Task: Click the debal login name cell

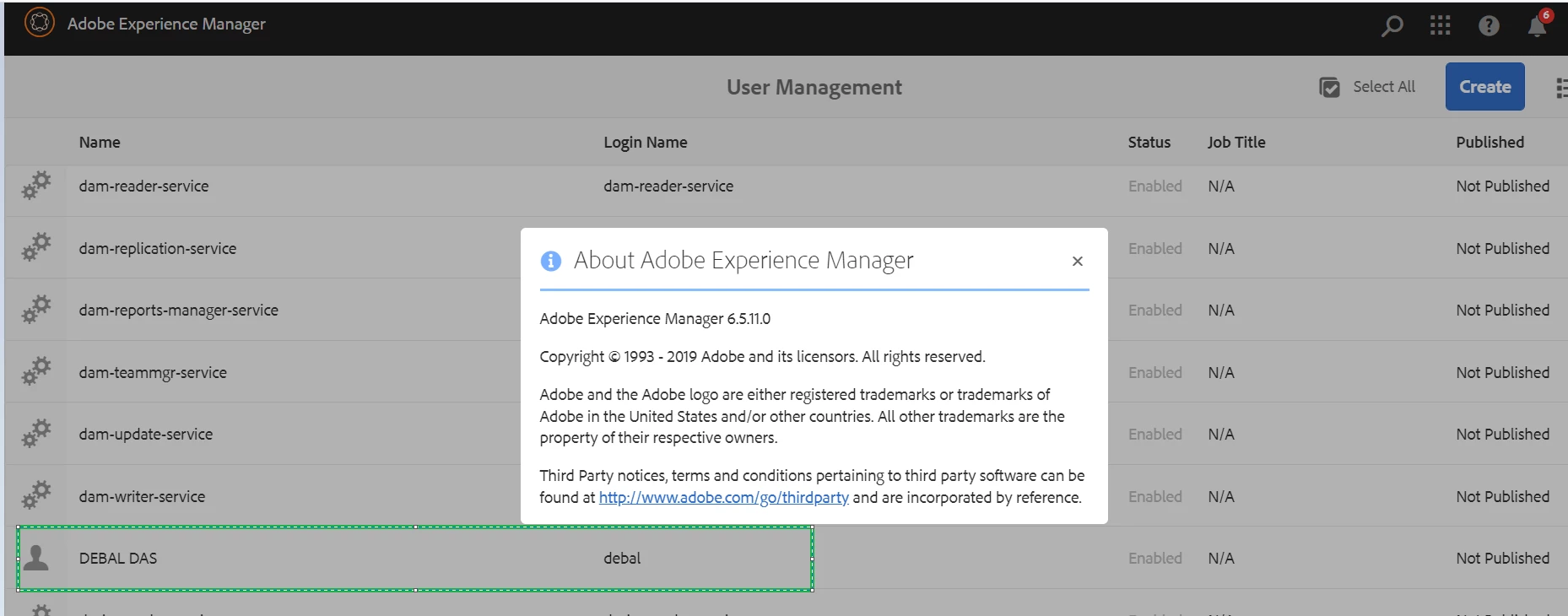Action: tap(622, 558)
